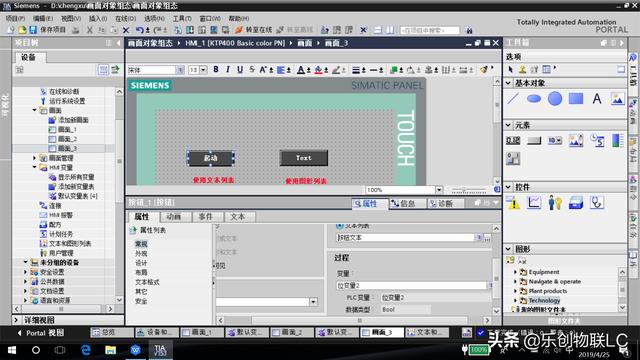Click the 位变量2 tag input field
The width and height of the screenshot is (640, 360).
(x=411, y=286)
